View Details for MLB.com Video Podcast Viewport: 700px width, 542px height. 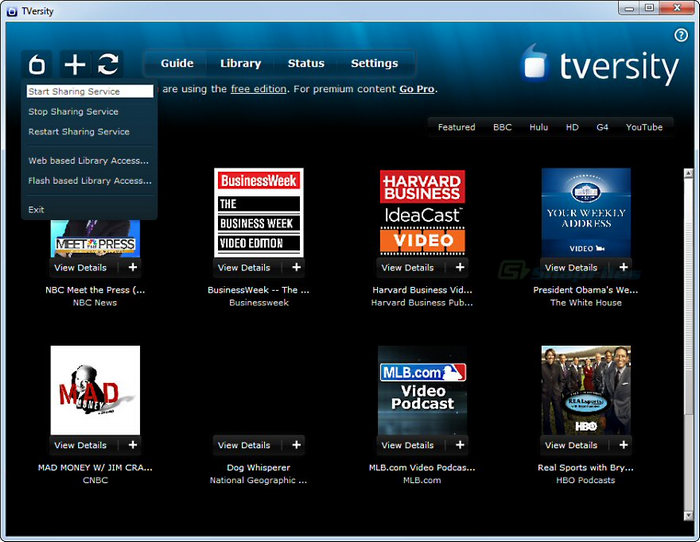tap(408, 445)
